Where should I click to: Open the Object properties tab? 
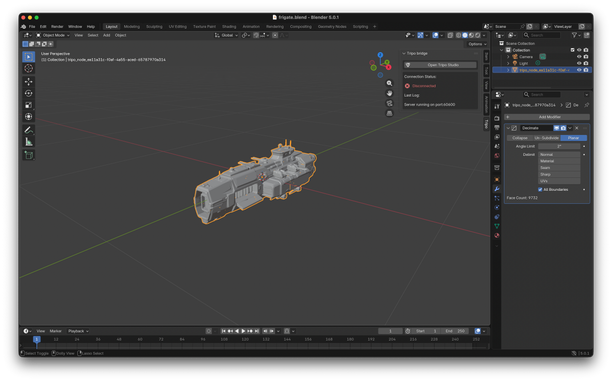(497, 179)
